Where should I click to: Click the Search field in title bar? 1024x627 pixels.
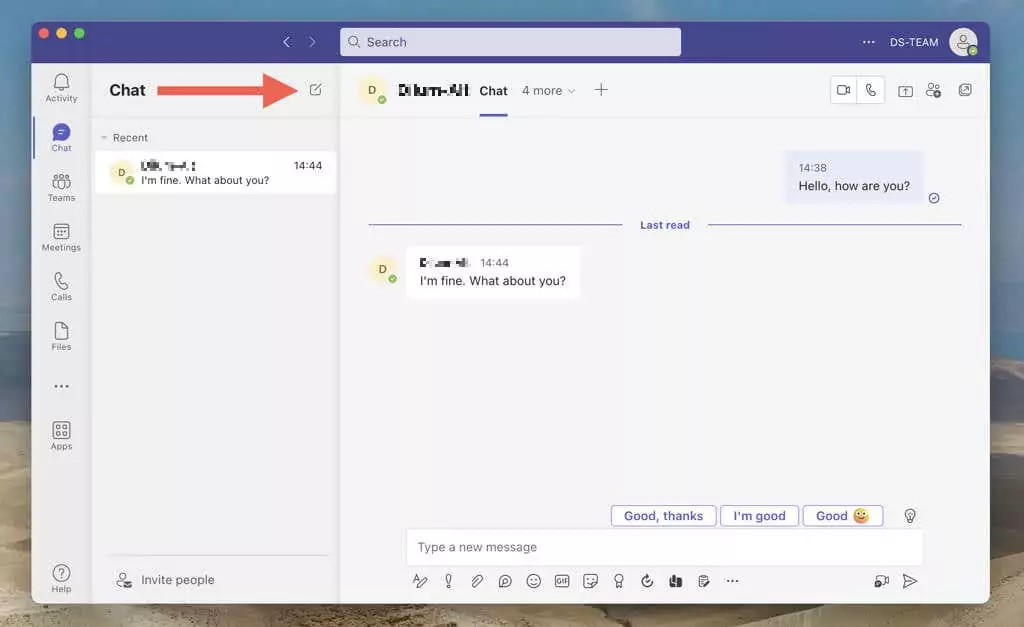click(510, 42)
